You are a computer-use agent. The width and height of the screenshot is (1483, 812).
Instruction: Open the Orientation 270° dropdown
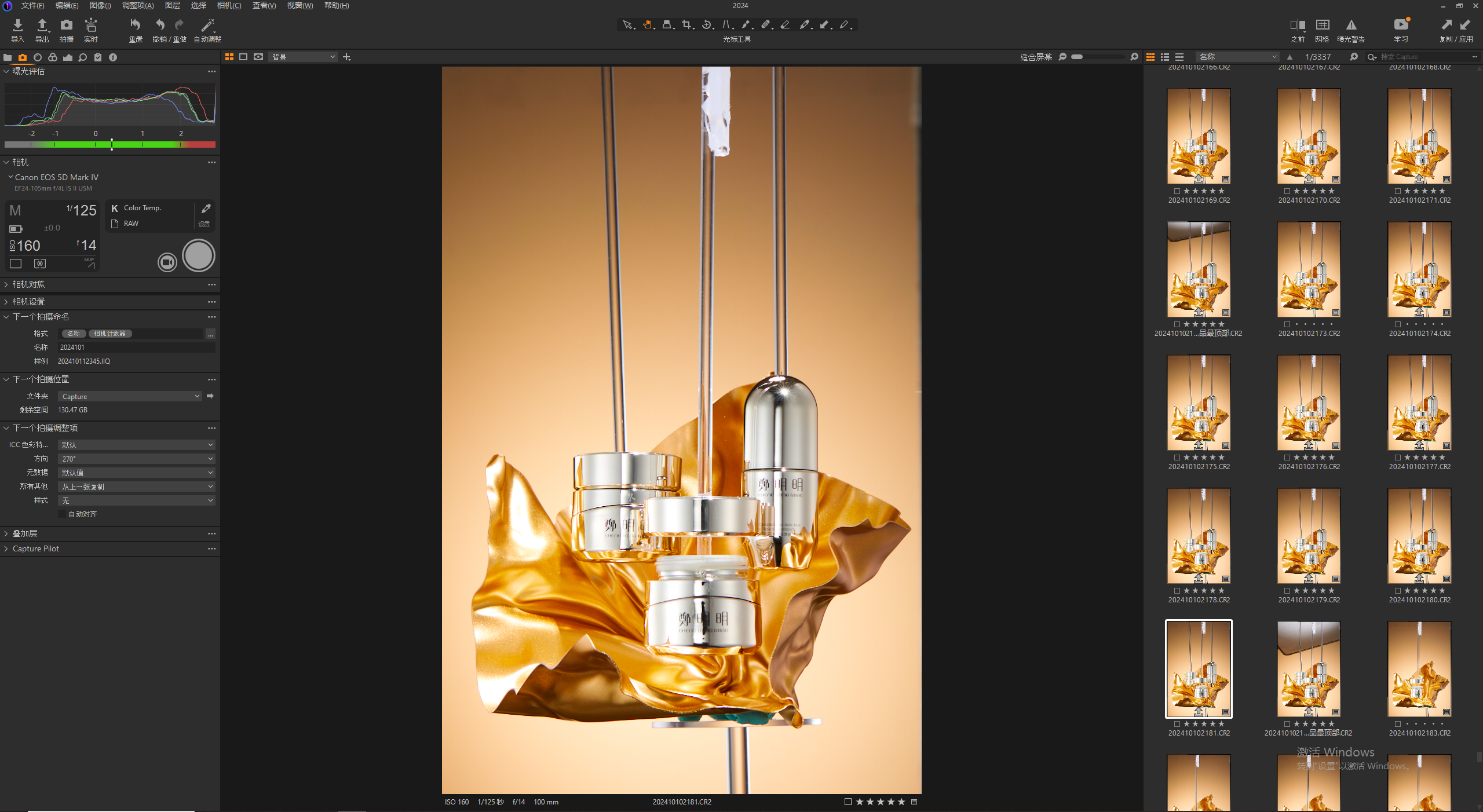tap(137, 459)
